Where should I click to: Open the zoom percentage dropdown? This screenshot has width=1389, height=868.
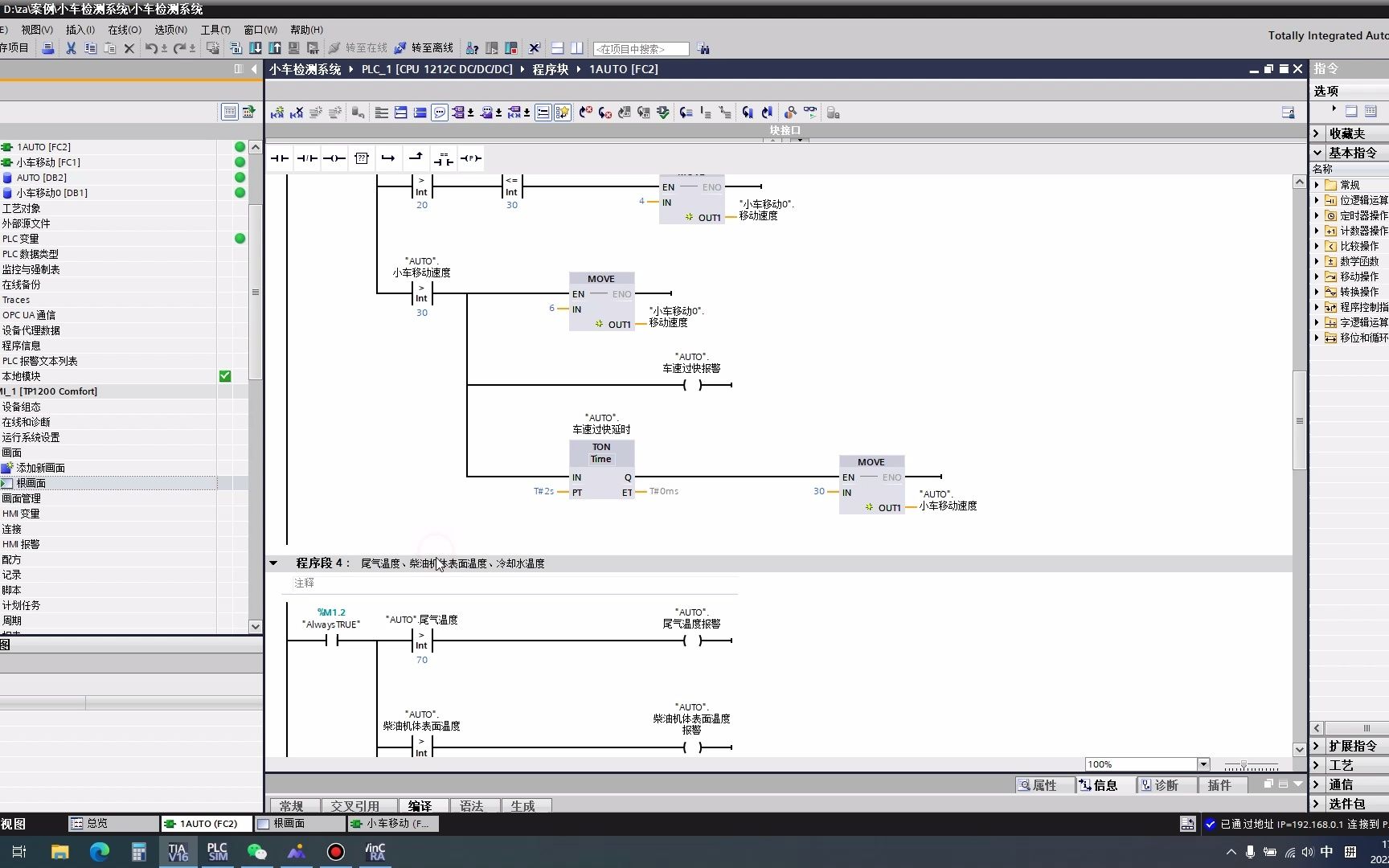pos(1203,764)
